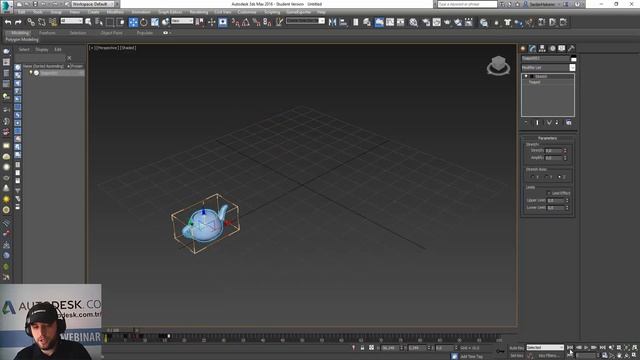Click the Play Animation button
640x360 pixels.
pos(587,348)
